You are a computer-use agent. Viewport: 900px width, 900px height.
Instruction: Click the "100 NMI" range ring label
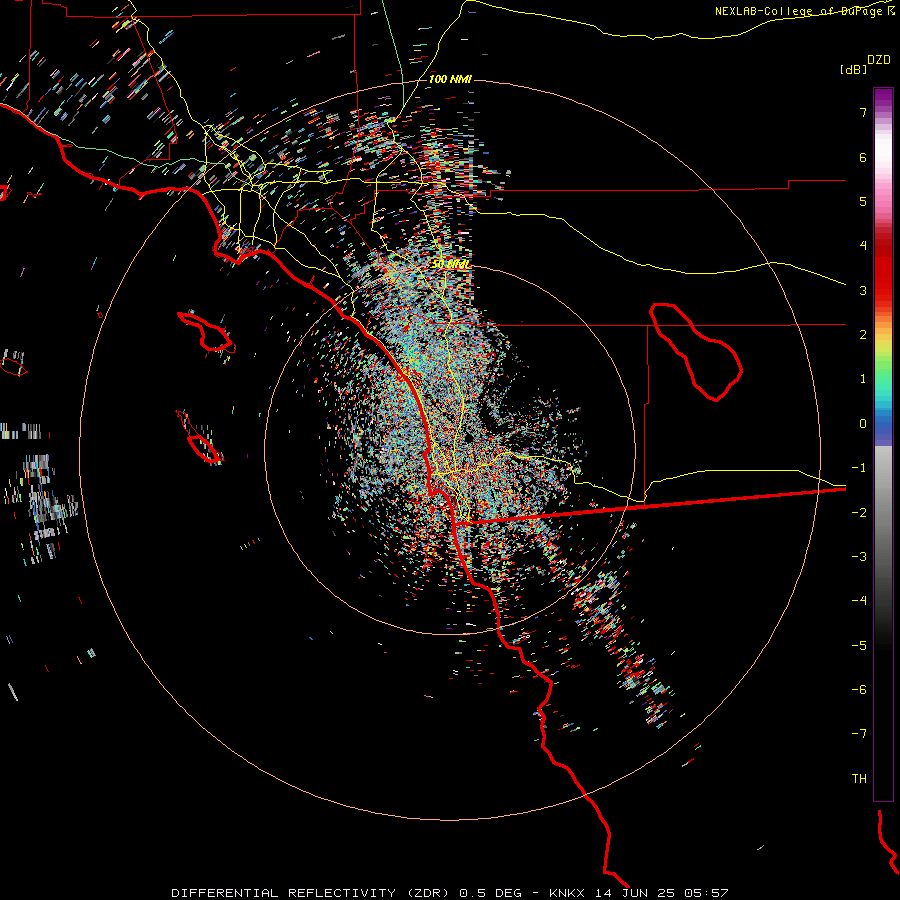point(450,79)
